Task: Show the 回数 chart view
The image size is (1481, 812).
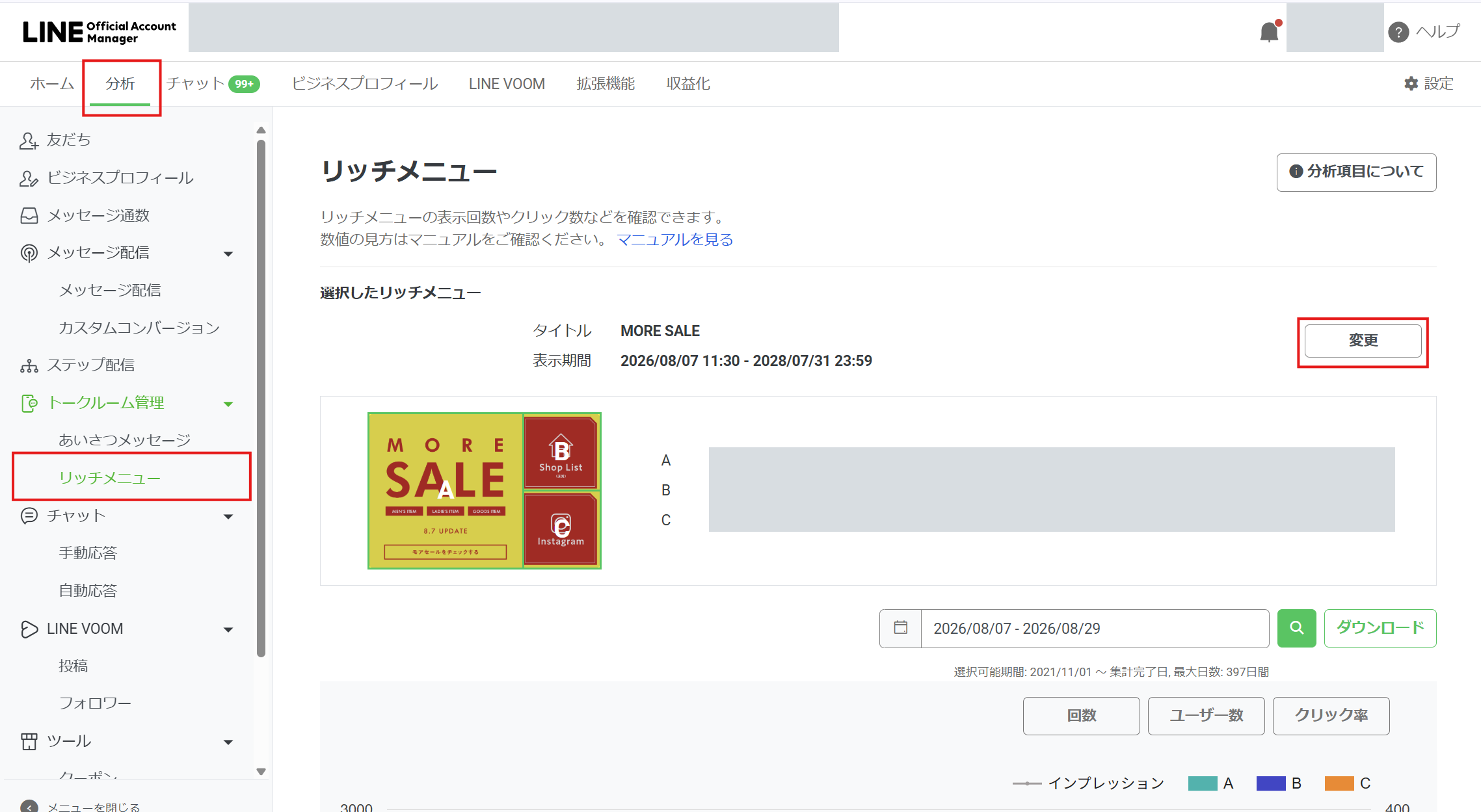Action: 1081,716
